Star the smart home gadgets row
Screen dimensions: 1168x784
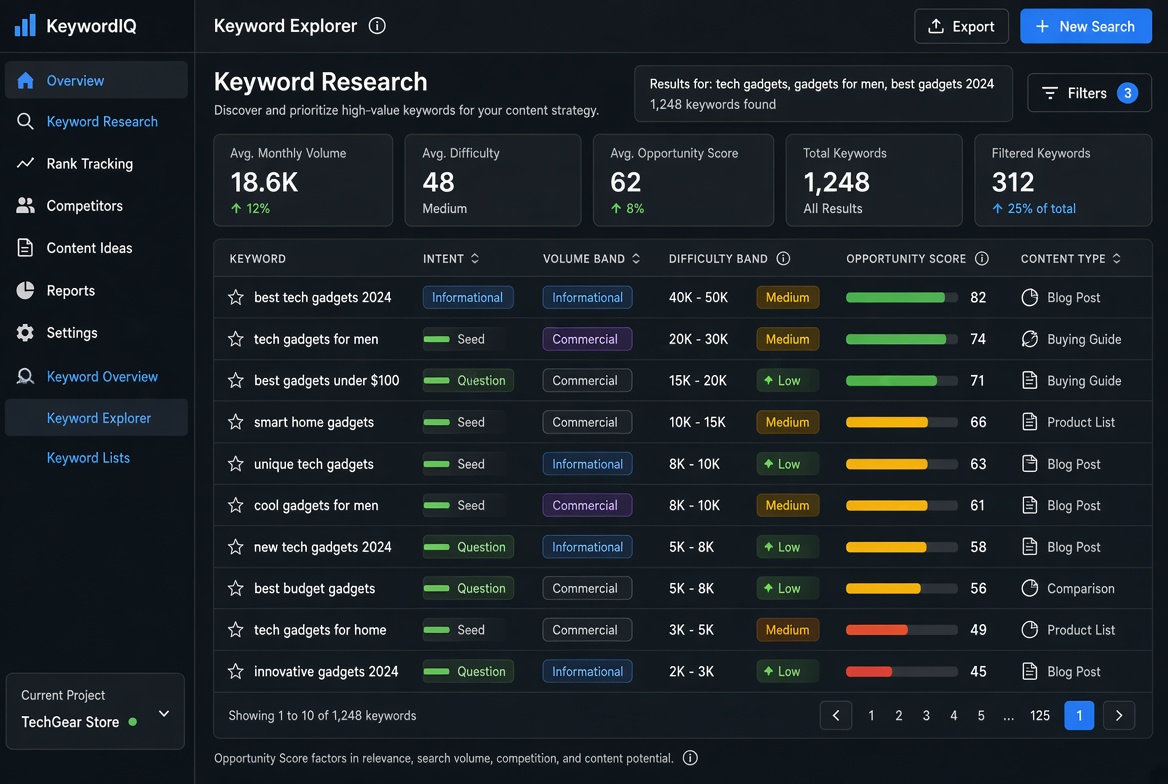(x=235, y=423)
